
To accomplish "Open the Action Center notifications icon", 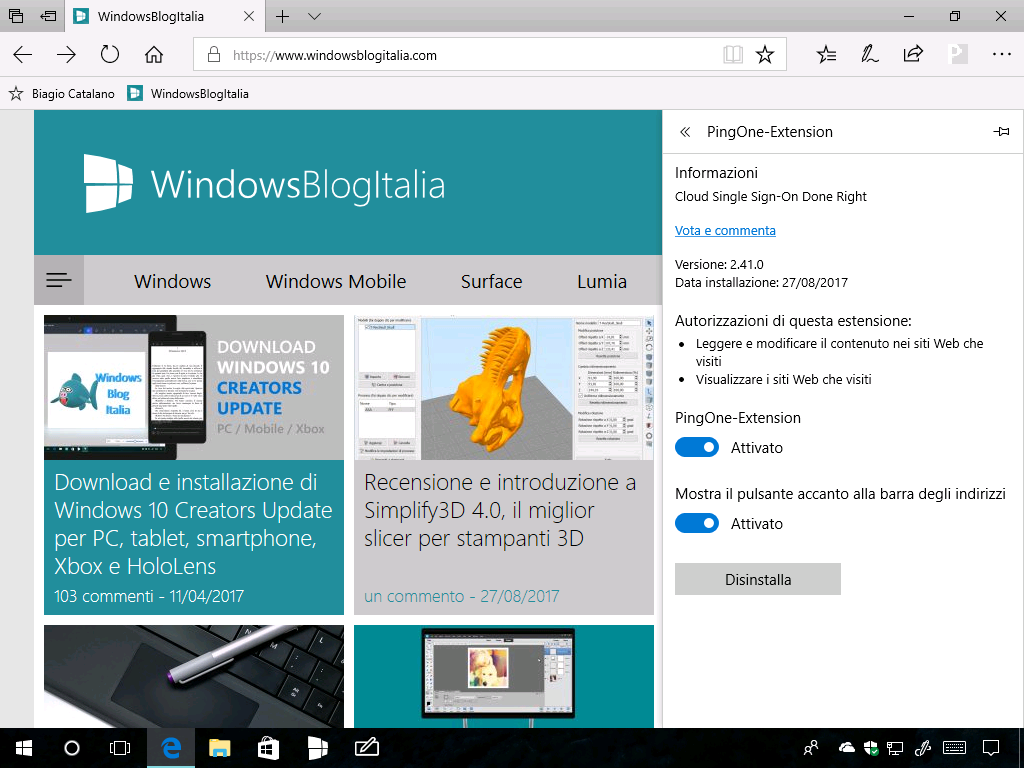I will coord(991,748).
